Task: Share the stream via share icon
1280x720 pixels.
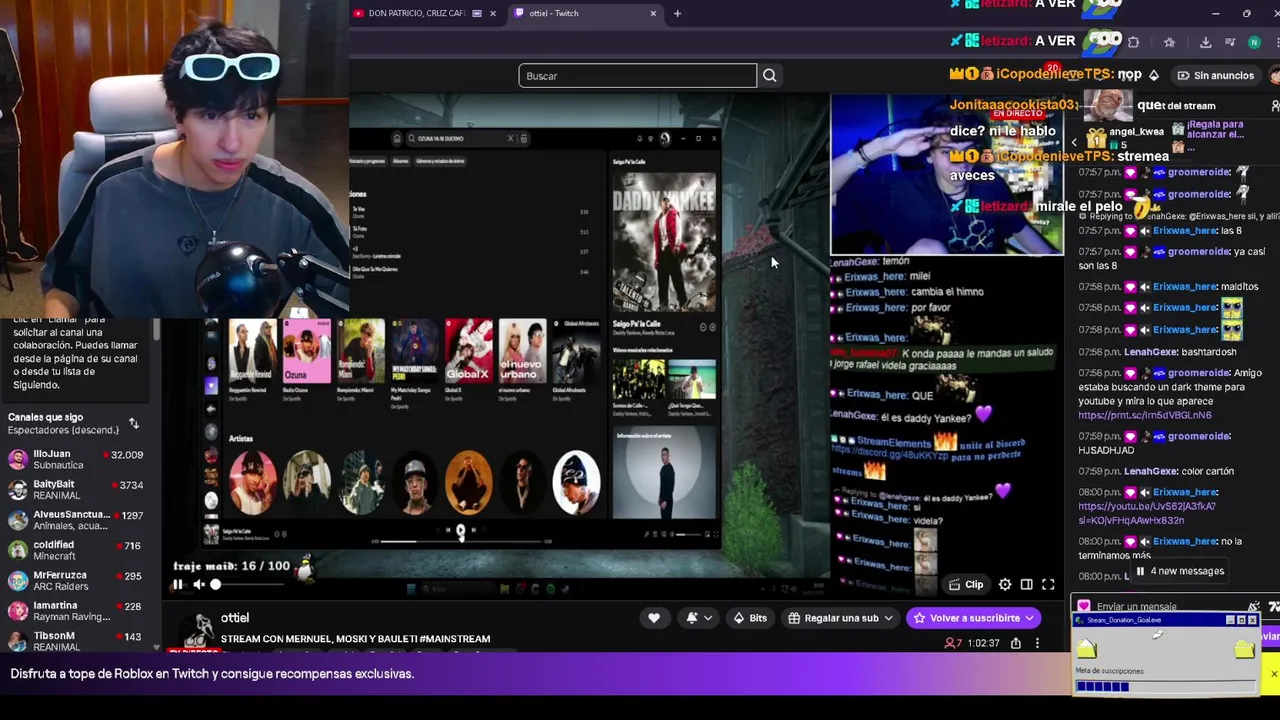Action: (x=1016, y=643)
